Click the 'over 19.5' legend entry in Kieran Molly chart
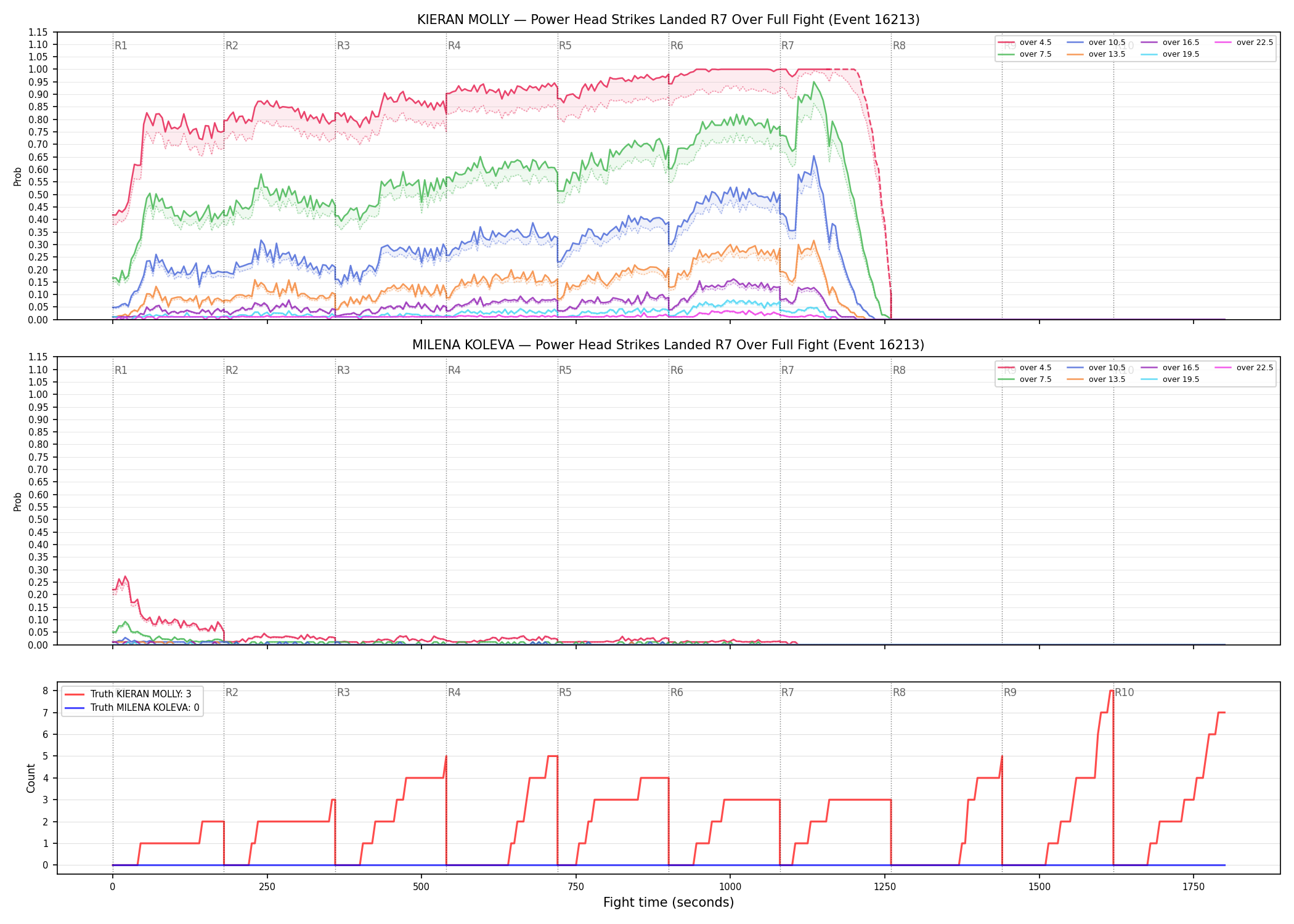 pyautogui.click(x=1170, y=54)
